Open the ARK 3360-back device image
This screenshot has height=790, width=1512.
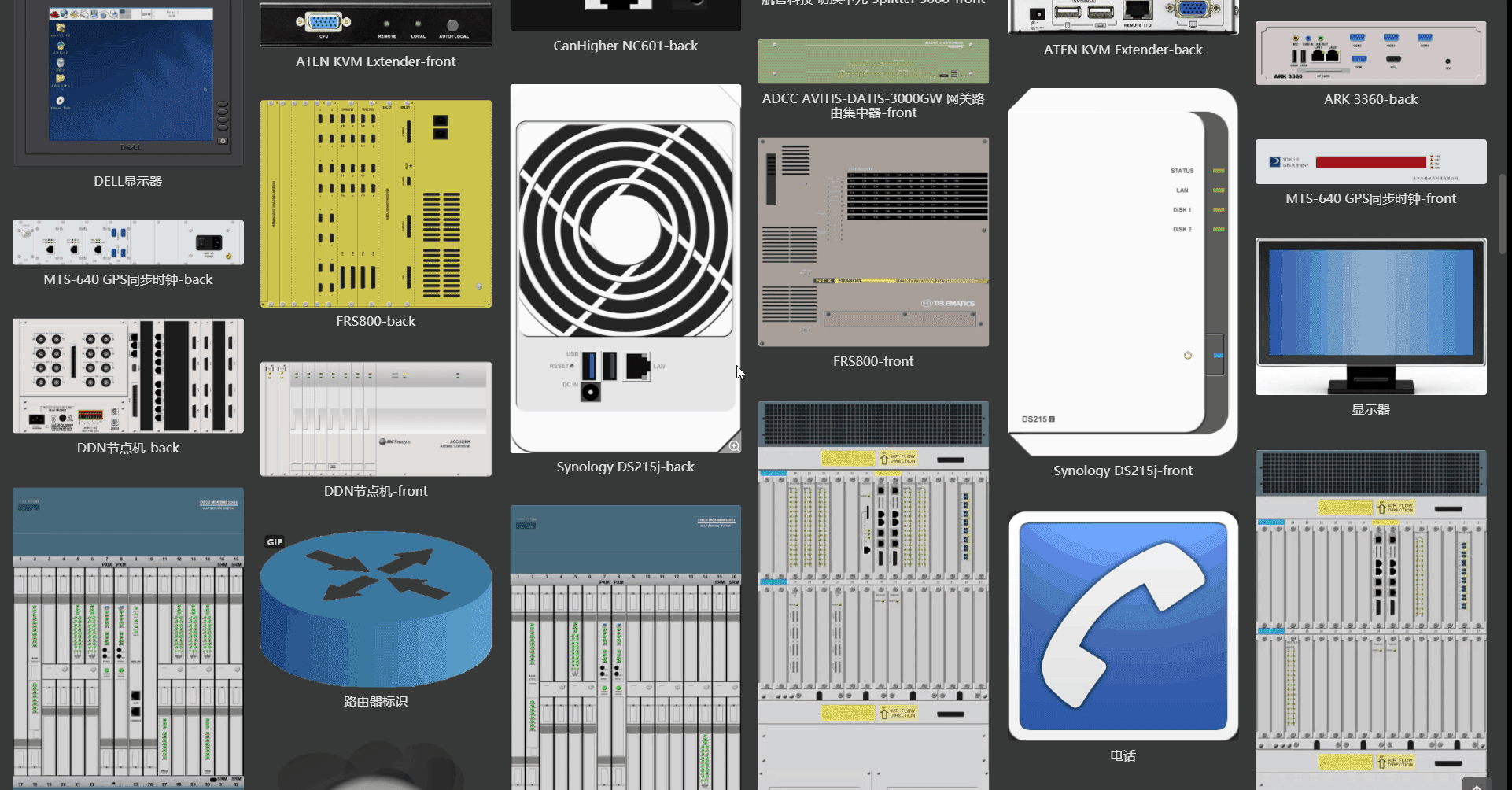[x=1371, y=53]
